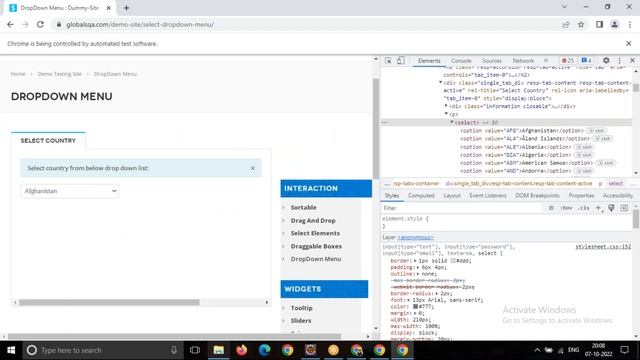Open the Draggable Boxes sidebar link
Image resolution: width=640 pixels, height=360 pixels.
tap(316, 246)
